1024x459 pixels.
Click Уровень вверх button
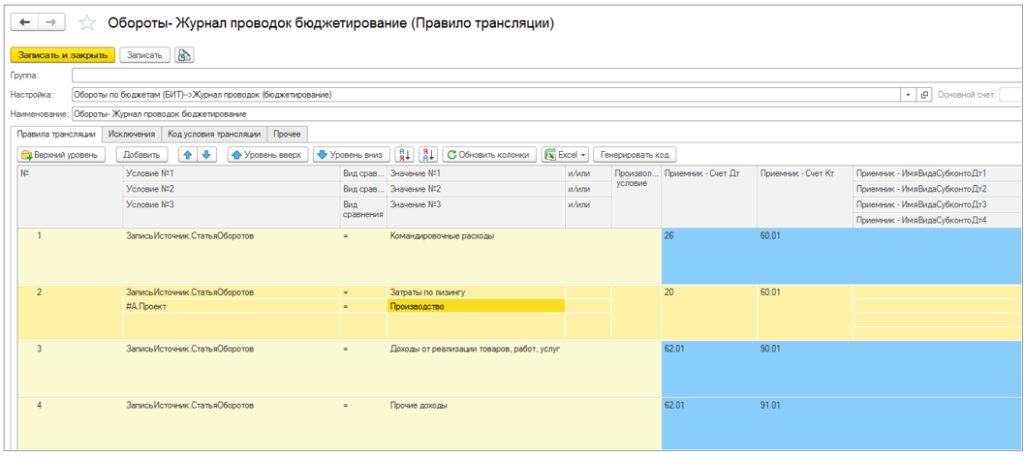click(267, 155)
